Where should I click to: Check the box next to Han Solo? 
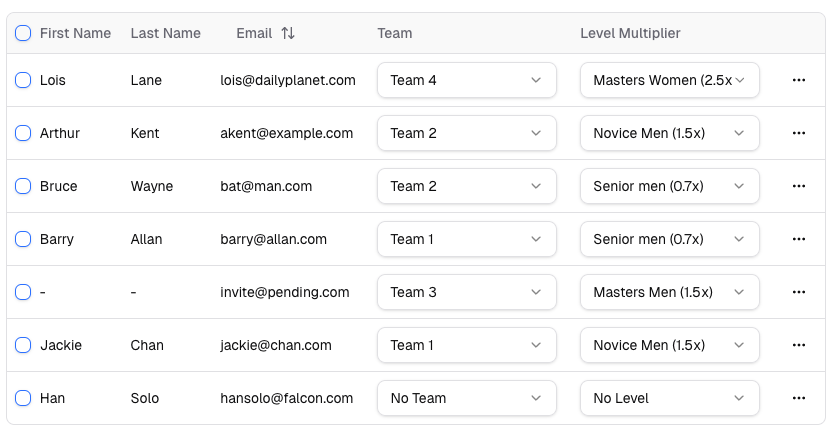(x=23, y=398)
